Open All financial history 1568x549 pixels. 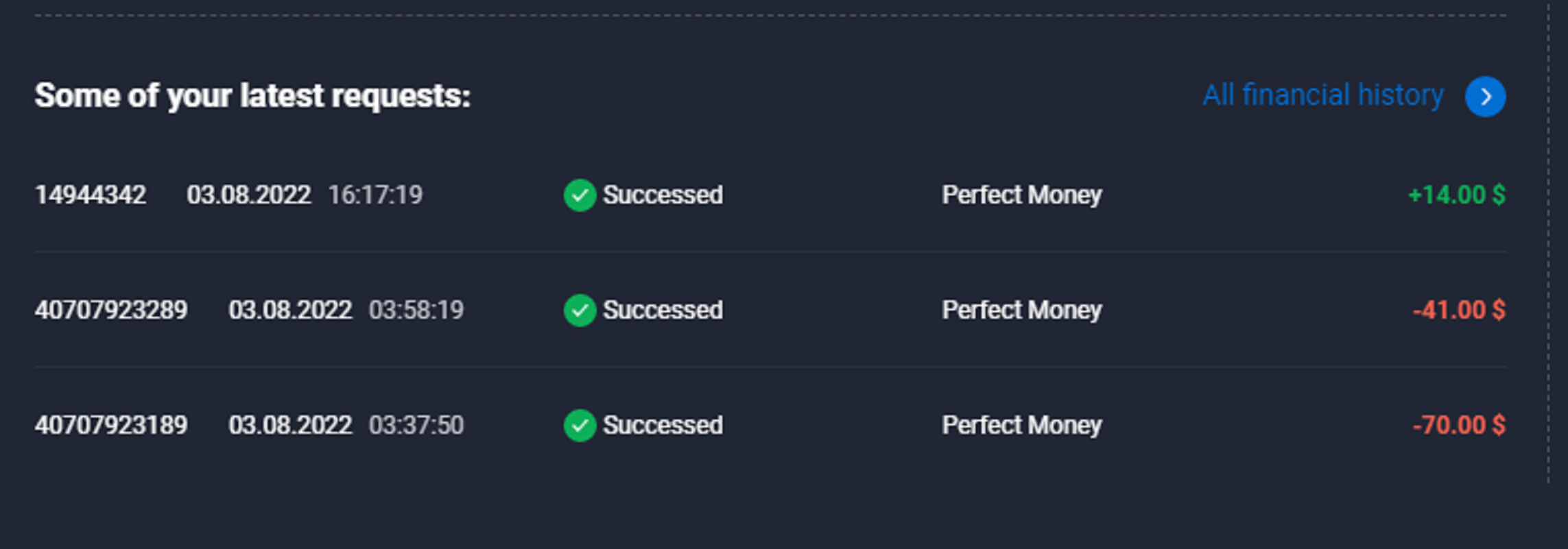[x=1324, y=96]
